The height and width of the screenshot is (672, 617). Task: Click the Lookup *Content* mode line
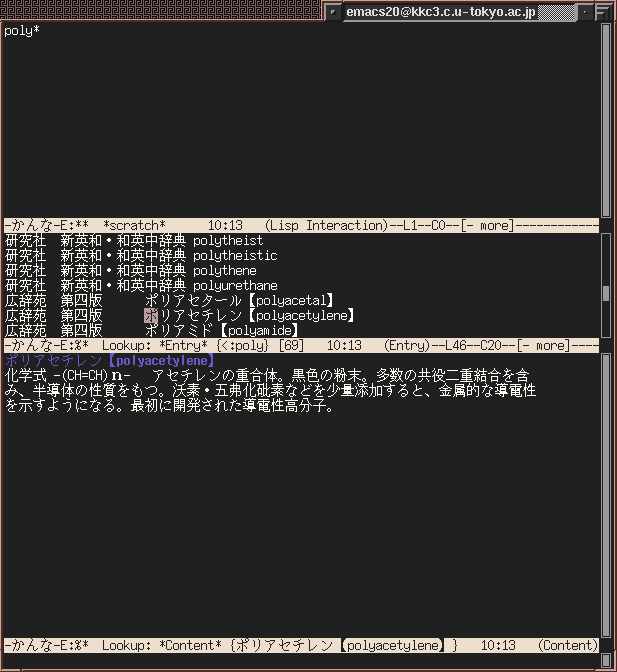click(301, 645)
